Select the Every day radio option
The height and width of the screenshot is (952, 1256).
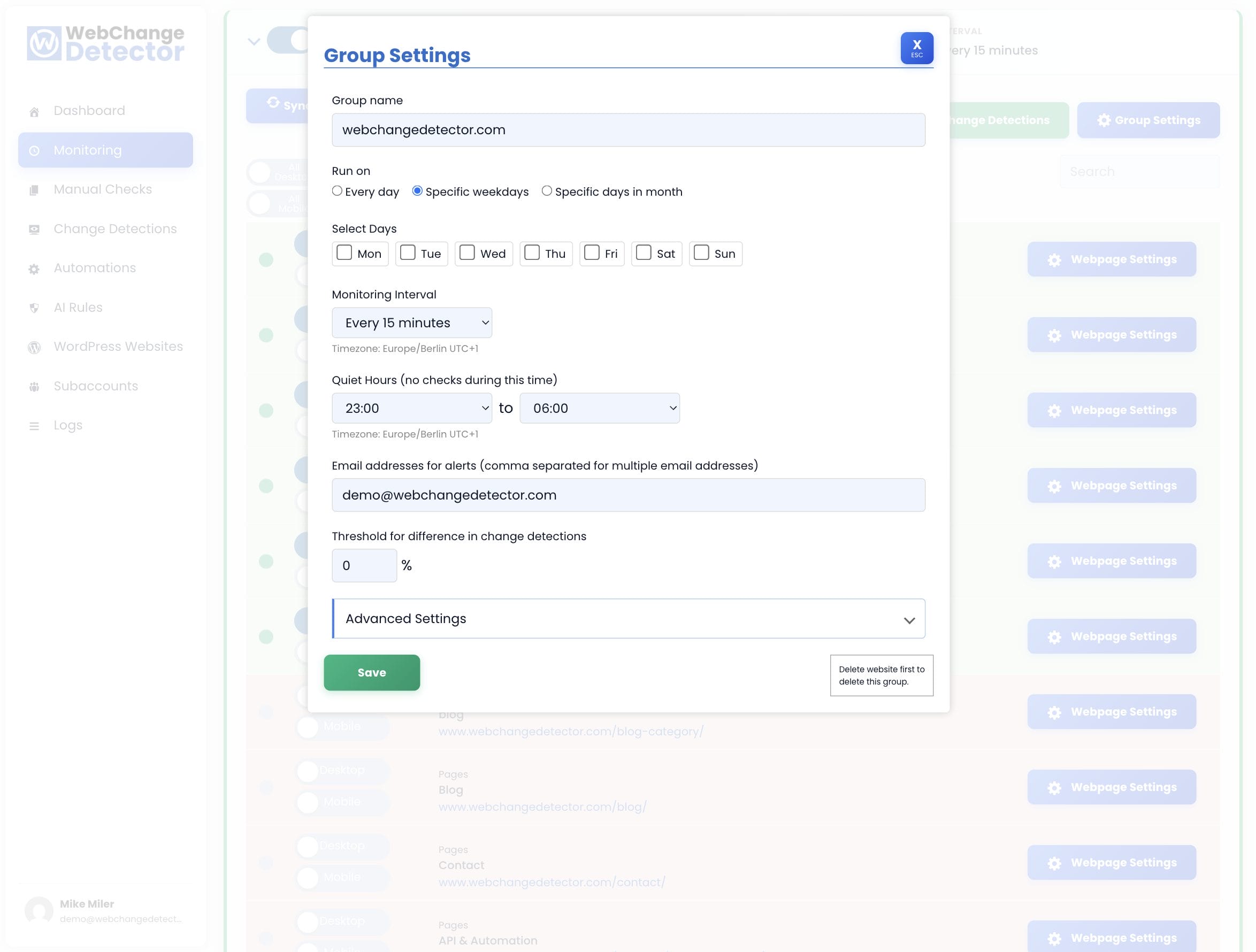click(x=336, y=191)
